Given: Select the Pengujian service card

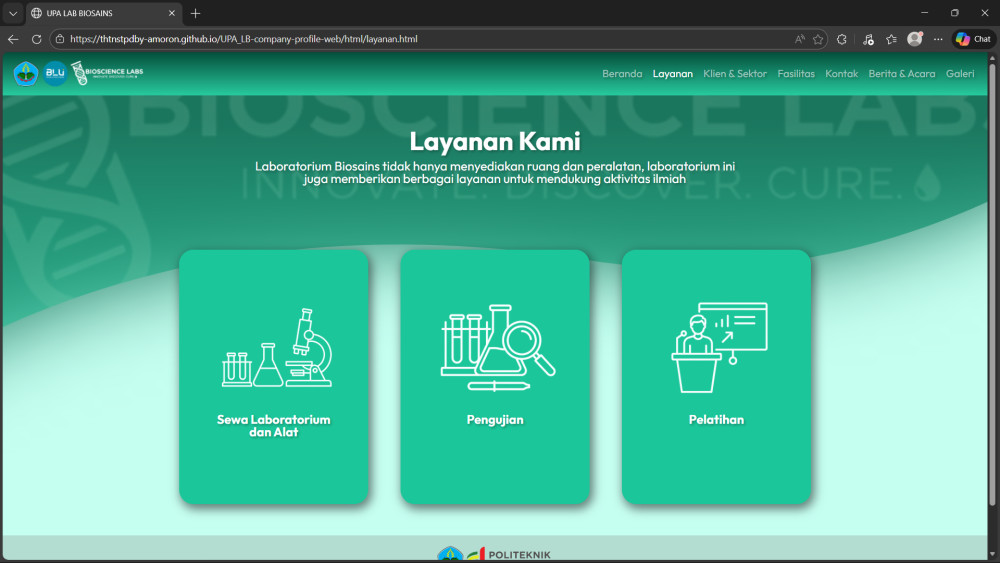Looking at the screenshot, I should pyautogui.click(x=495, y=376).
